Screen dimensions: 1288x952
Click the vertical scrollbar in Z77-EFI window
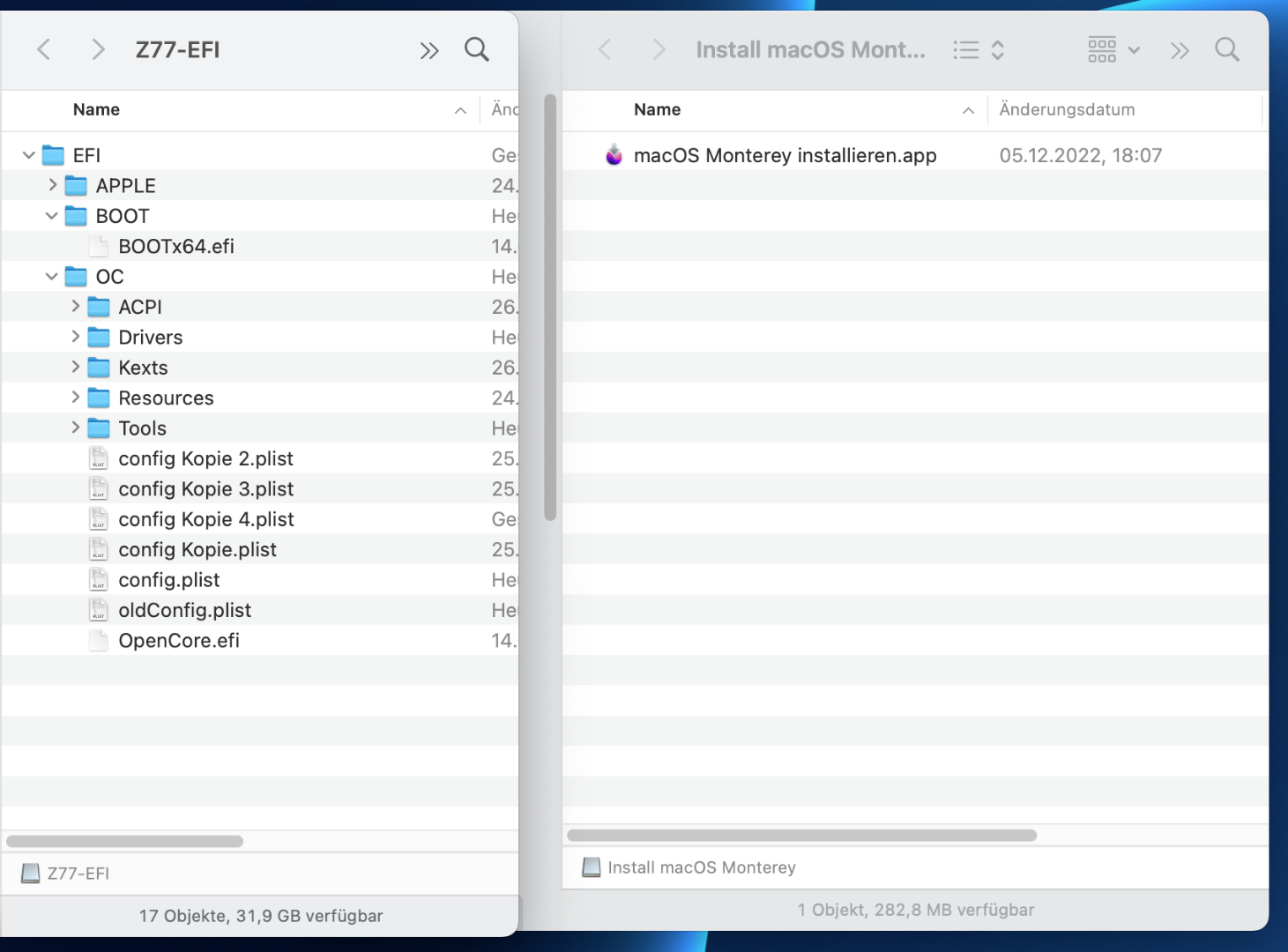(550, 309)
